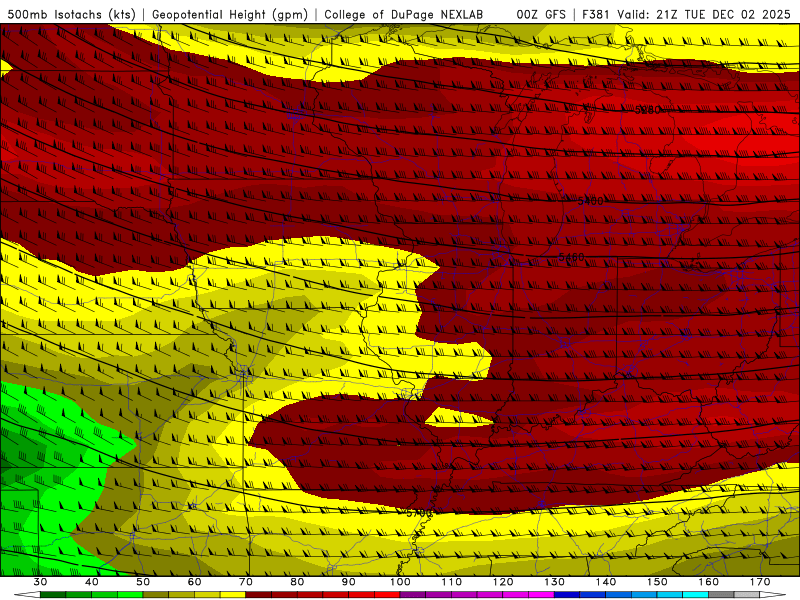Click the 170 knot scale label
Screen dimensions: 800x600
pyautogui.click(x=760, y=582)
